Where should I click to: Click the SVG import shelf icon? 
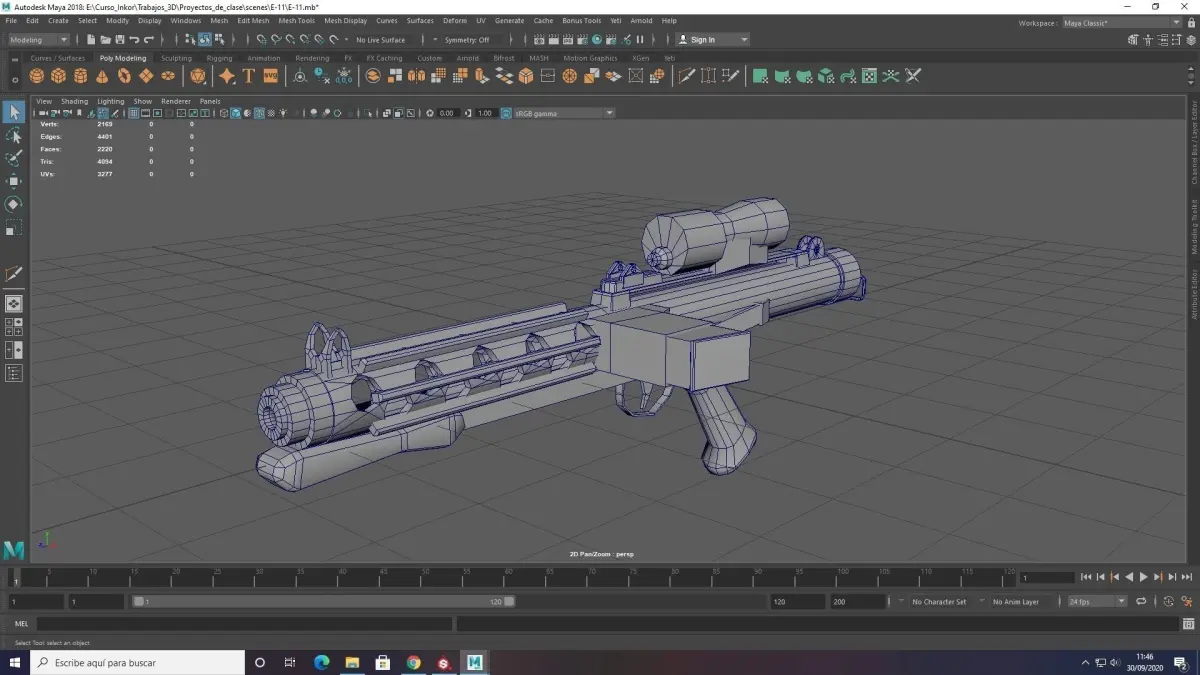pyautogui.click(x=270, y=76)
